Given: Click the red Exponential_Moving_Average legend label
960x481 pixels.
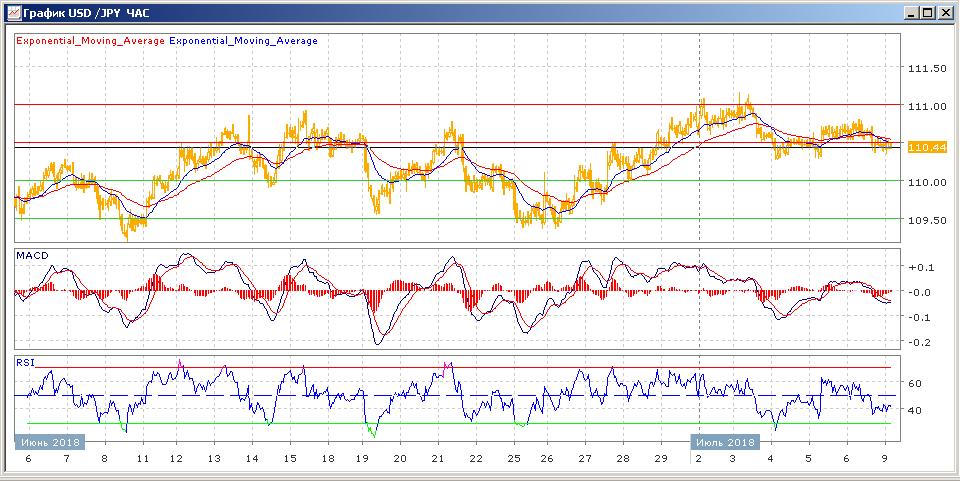Looking at the screenshot, I should (x=90, y=41).
